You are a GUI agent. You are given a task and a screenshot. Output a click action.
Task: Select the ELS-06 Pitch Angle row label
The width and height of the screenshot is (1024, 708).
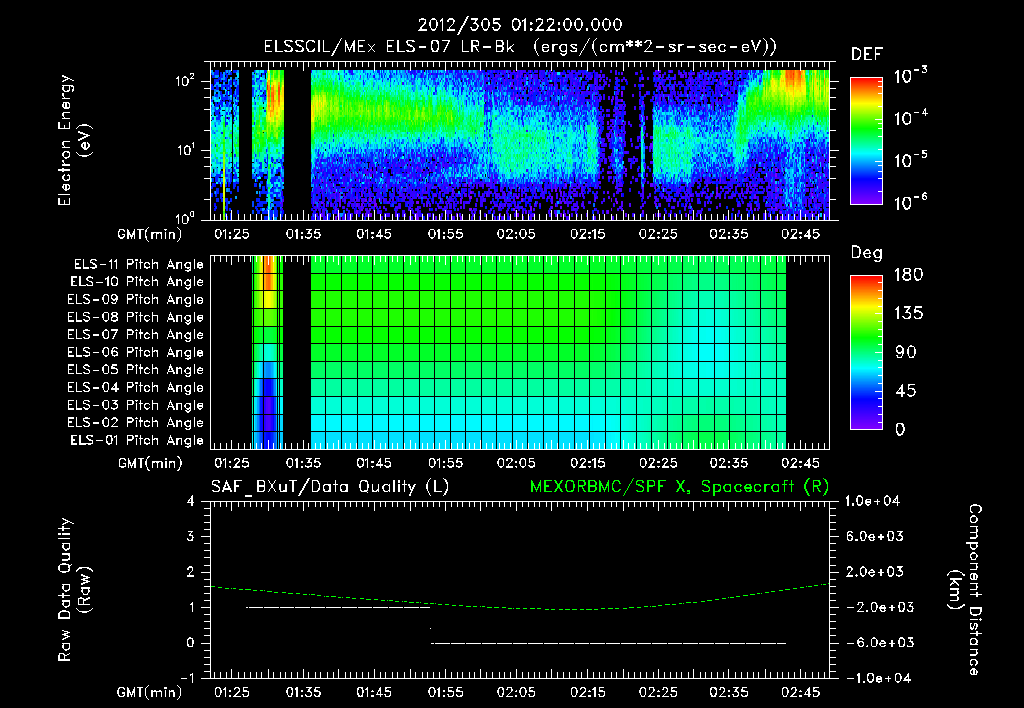136,353
